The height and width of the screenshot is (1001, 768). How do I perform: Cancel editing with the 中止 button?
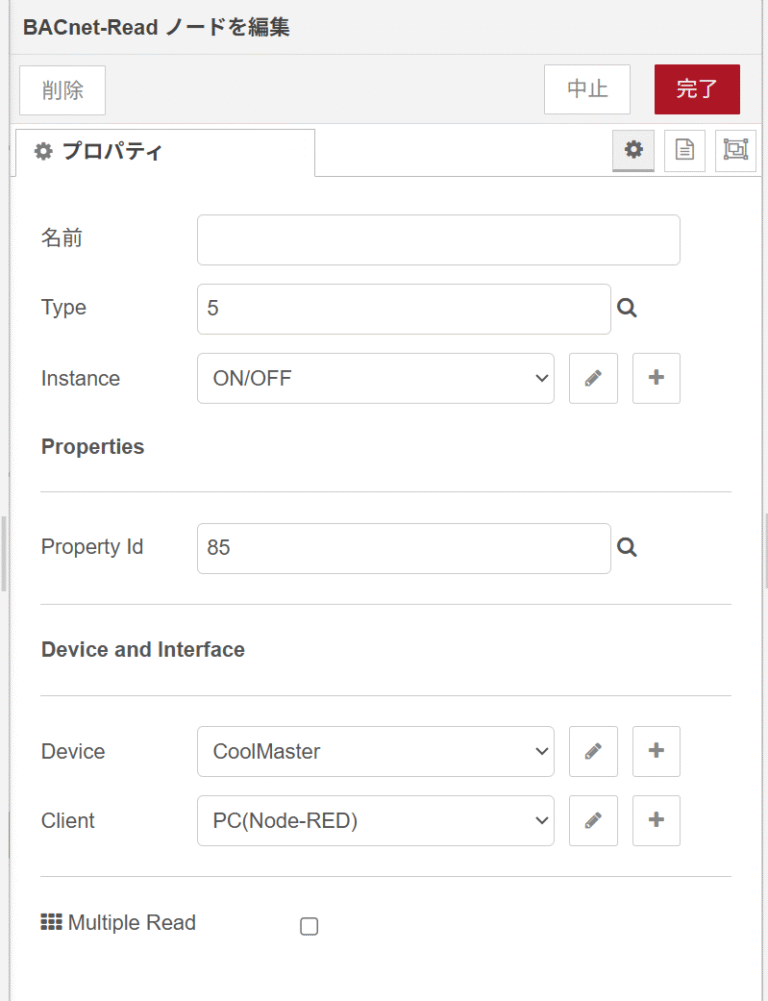click(x=587, y=89)
